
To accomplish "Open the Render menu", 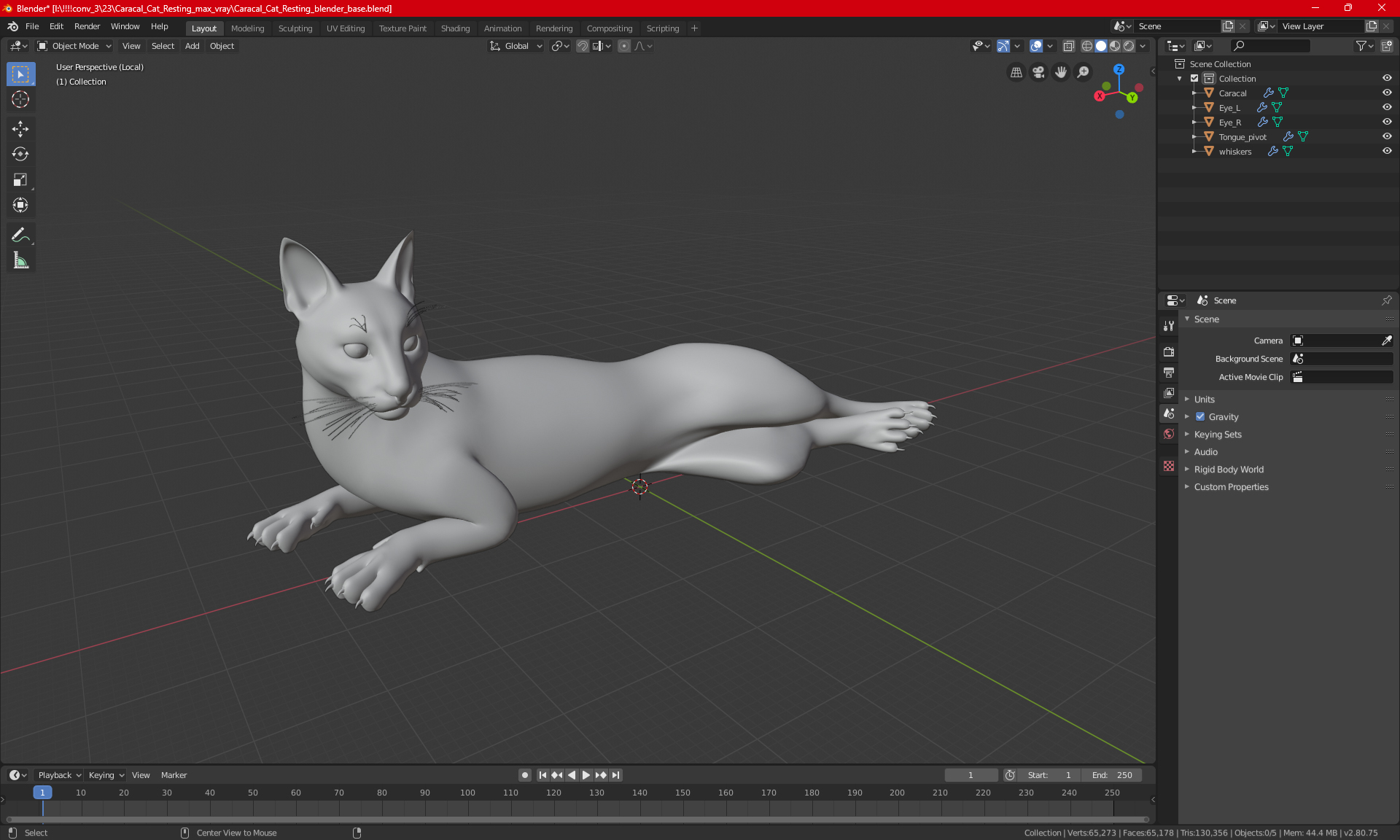I will tap(87, 26).
